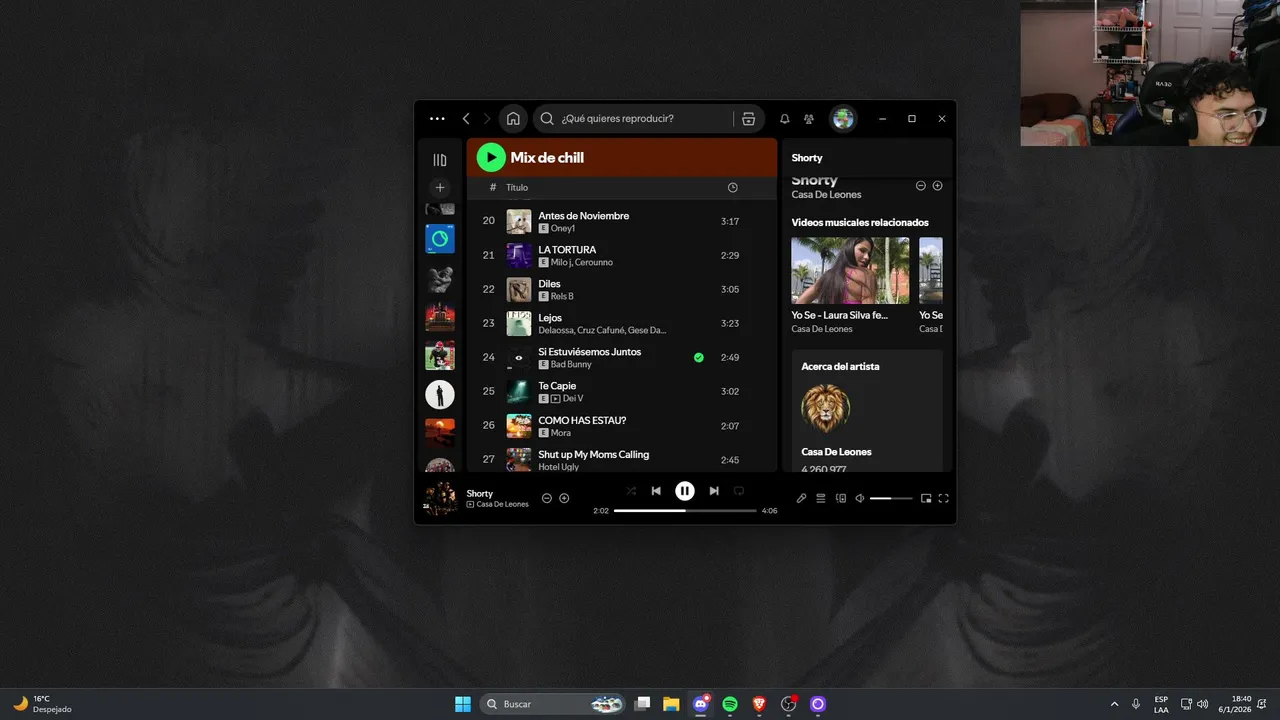Click the minus icon in now-playing bar

(x=547, y=498)
